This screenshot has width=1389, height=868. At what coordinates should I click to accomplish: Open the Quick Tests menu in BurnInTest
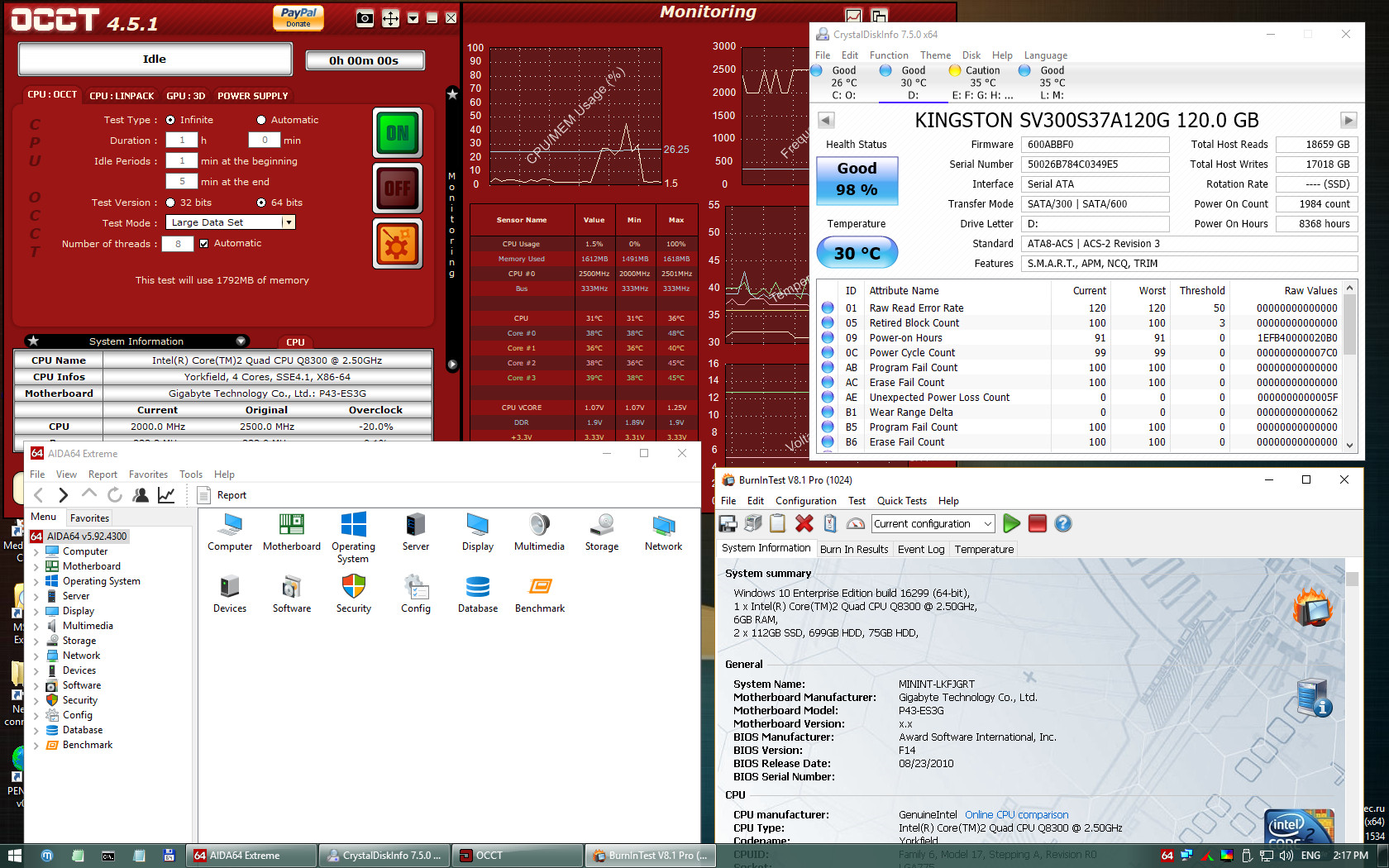[901, 501]
